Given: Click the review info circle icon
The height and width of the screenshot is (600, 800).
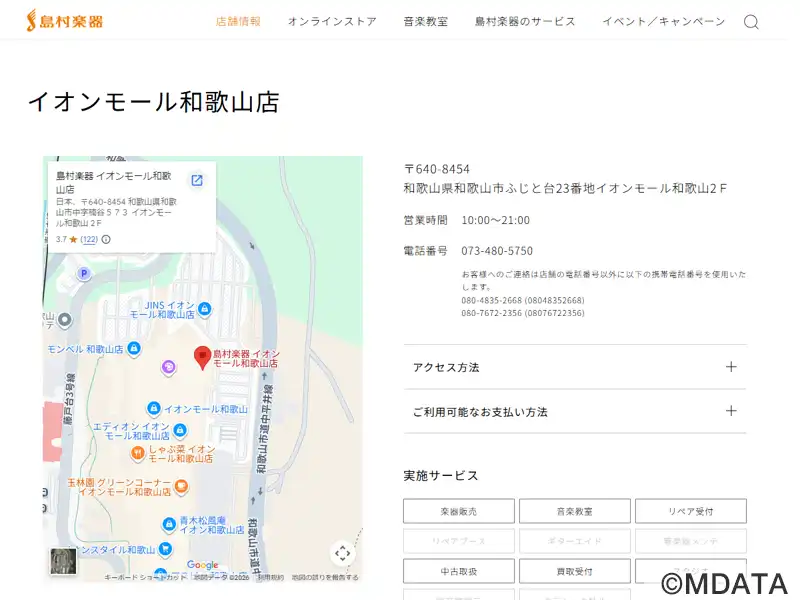Looking at the screenshot, I should click(106, 240).
